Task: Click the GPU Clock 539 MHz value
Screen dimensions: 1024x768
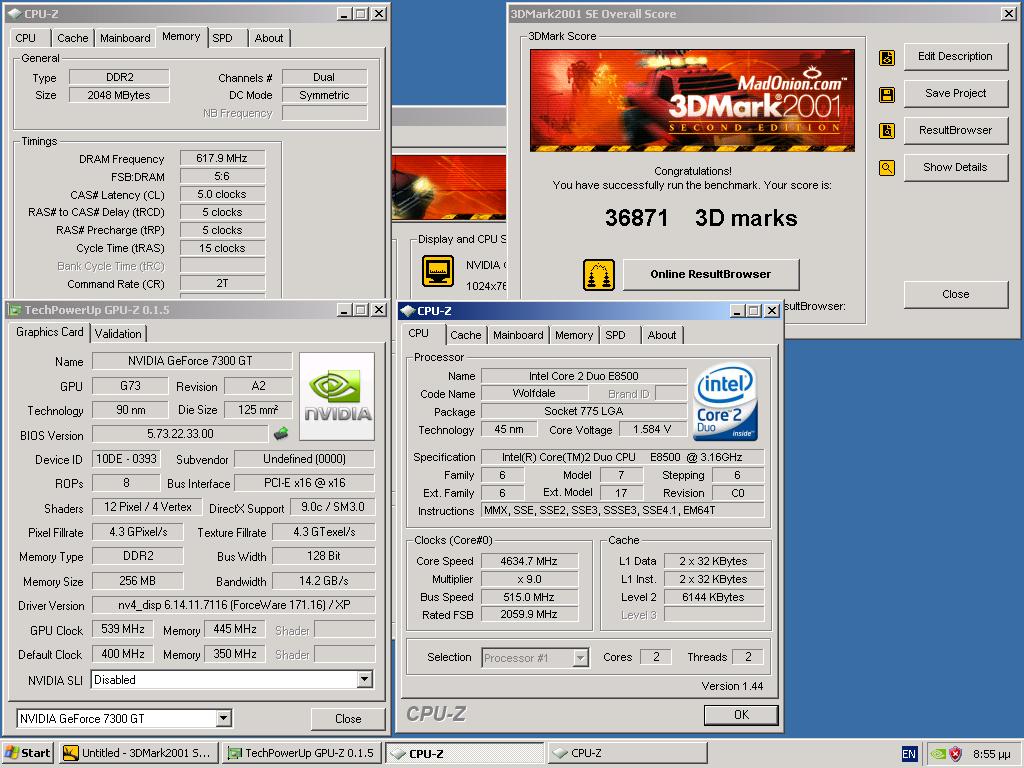Action: [x=123, y=629]
